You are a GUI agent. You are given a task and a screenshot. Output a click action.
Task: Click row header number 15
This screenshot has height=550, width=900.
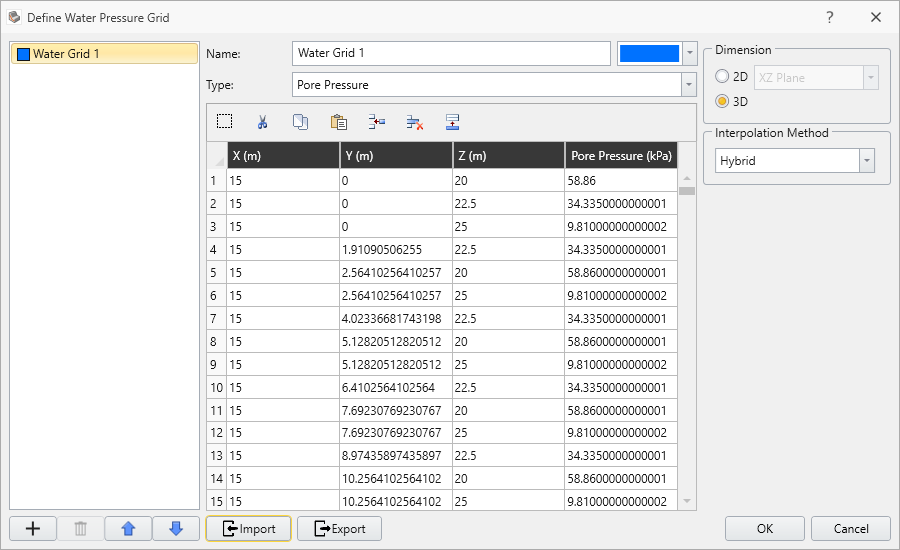217,501
